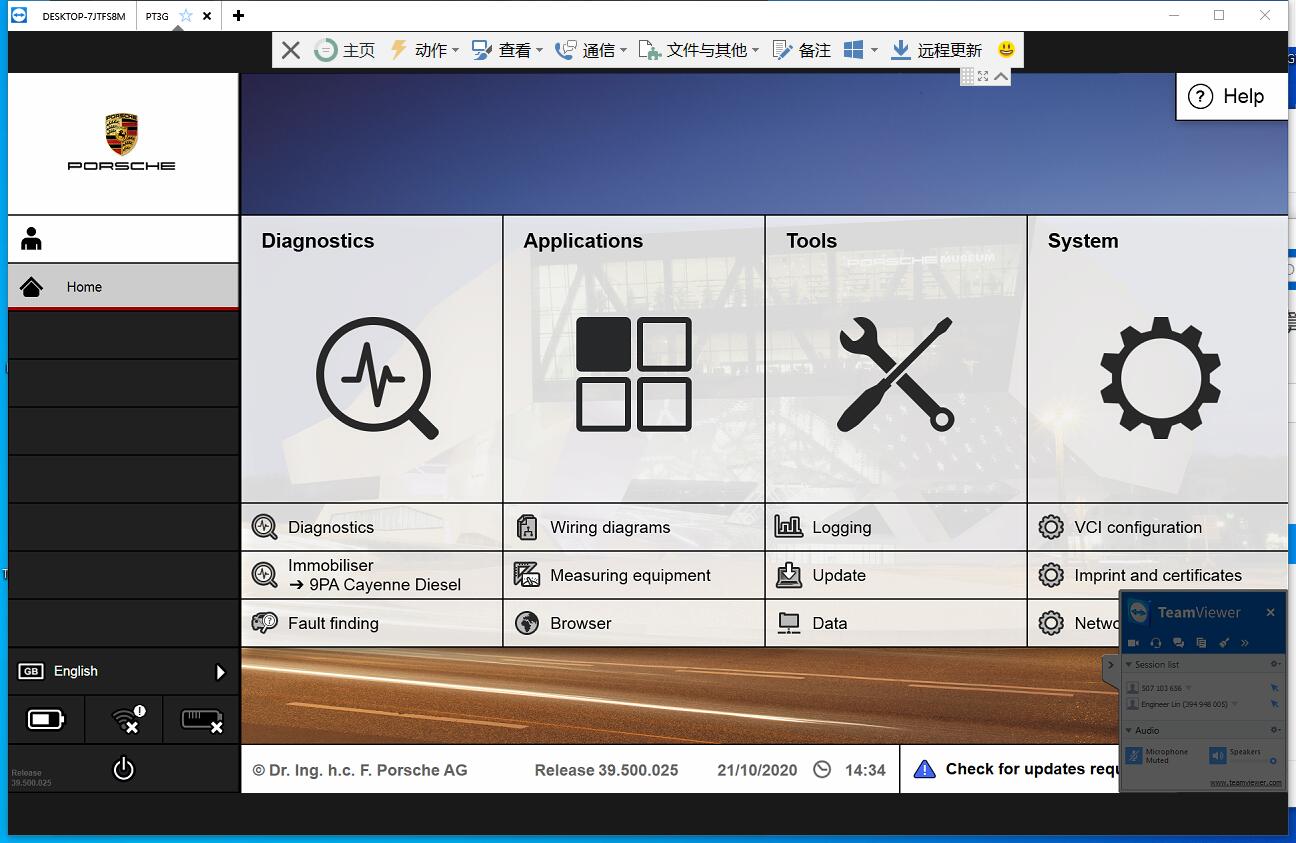This screenshot has height=843, width=1296.
Task: Click the VCI disconnected status icon
Action: 201,720
